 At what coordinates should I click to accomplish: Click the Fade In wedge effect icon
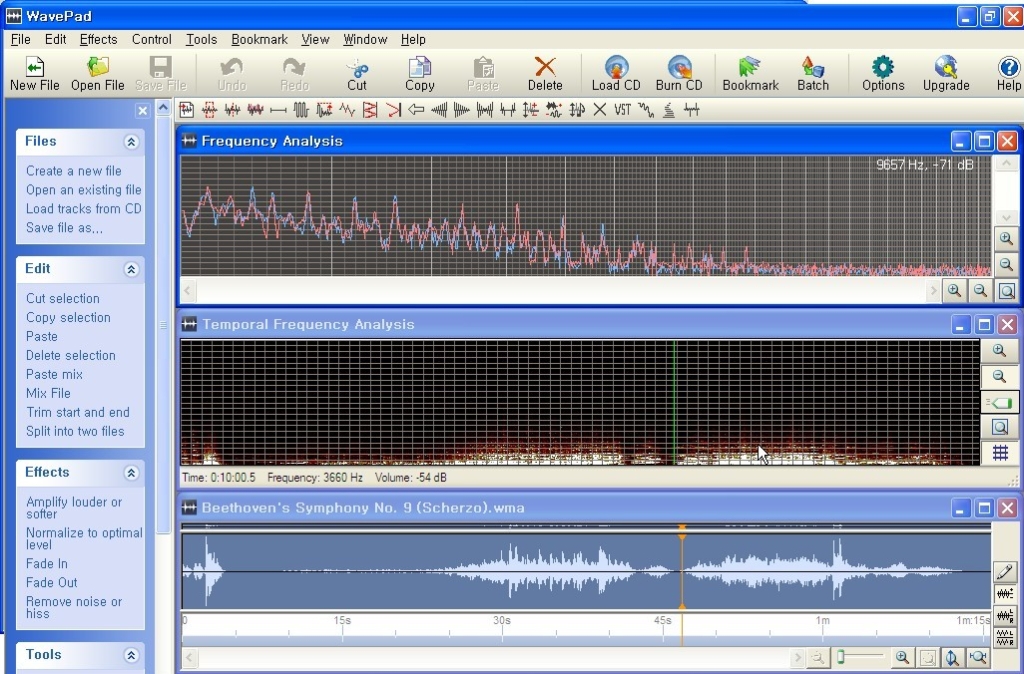click(x=440, y=110)
